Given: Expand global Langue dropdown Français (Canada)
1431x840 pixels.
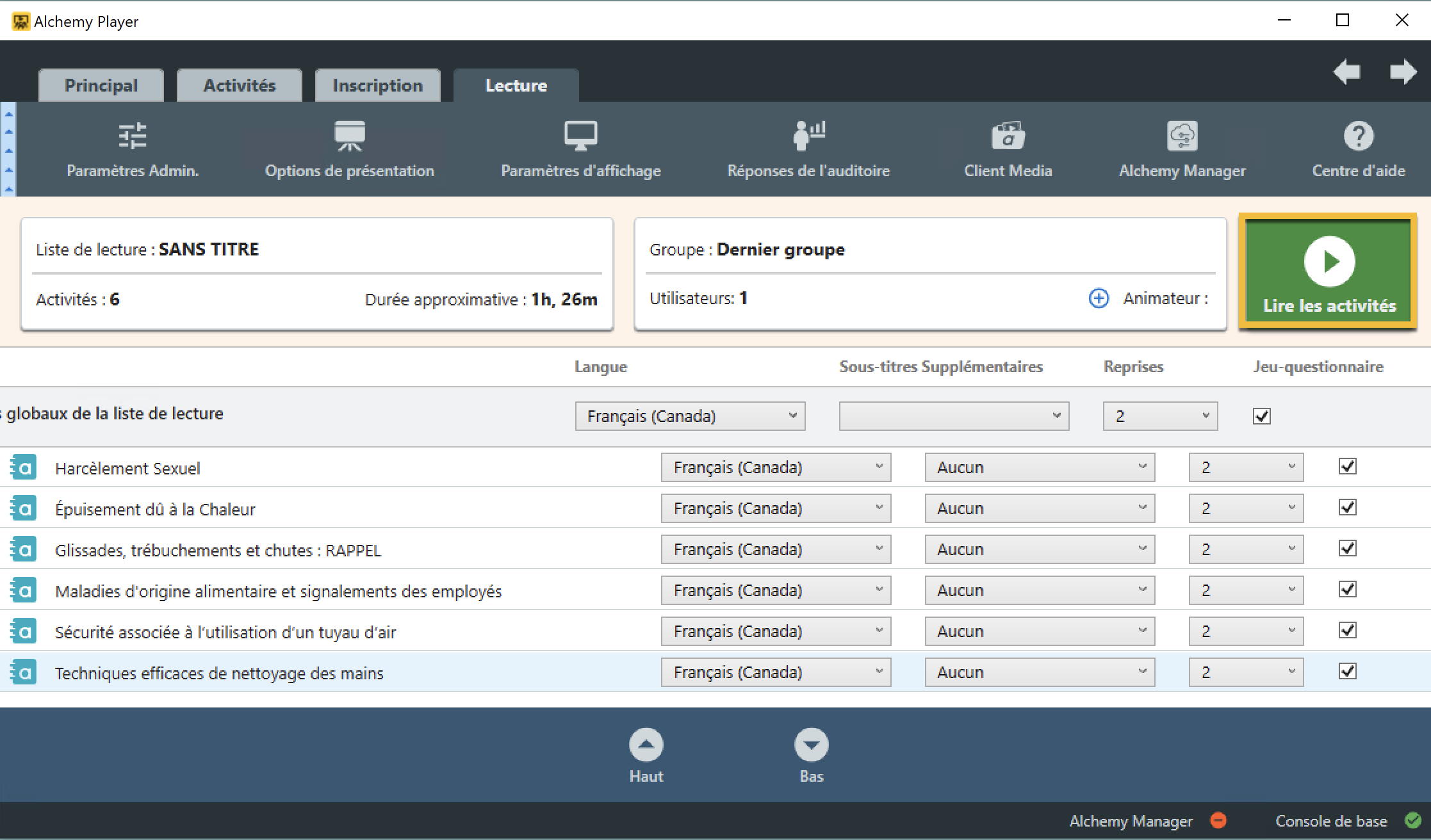Looking at the screenshot, I should click(690, 416).
